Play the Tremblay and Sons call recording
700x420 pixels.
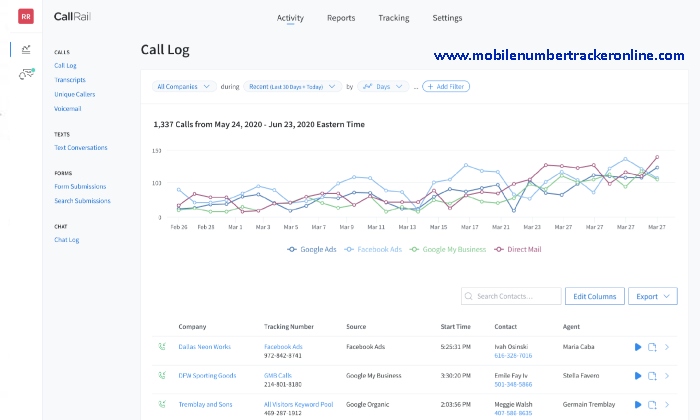pyautogui.click(x=638, y=404)
